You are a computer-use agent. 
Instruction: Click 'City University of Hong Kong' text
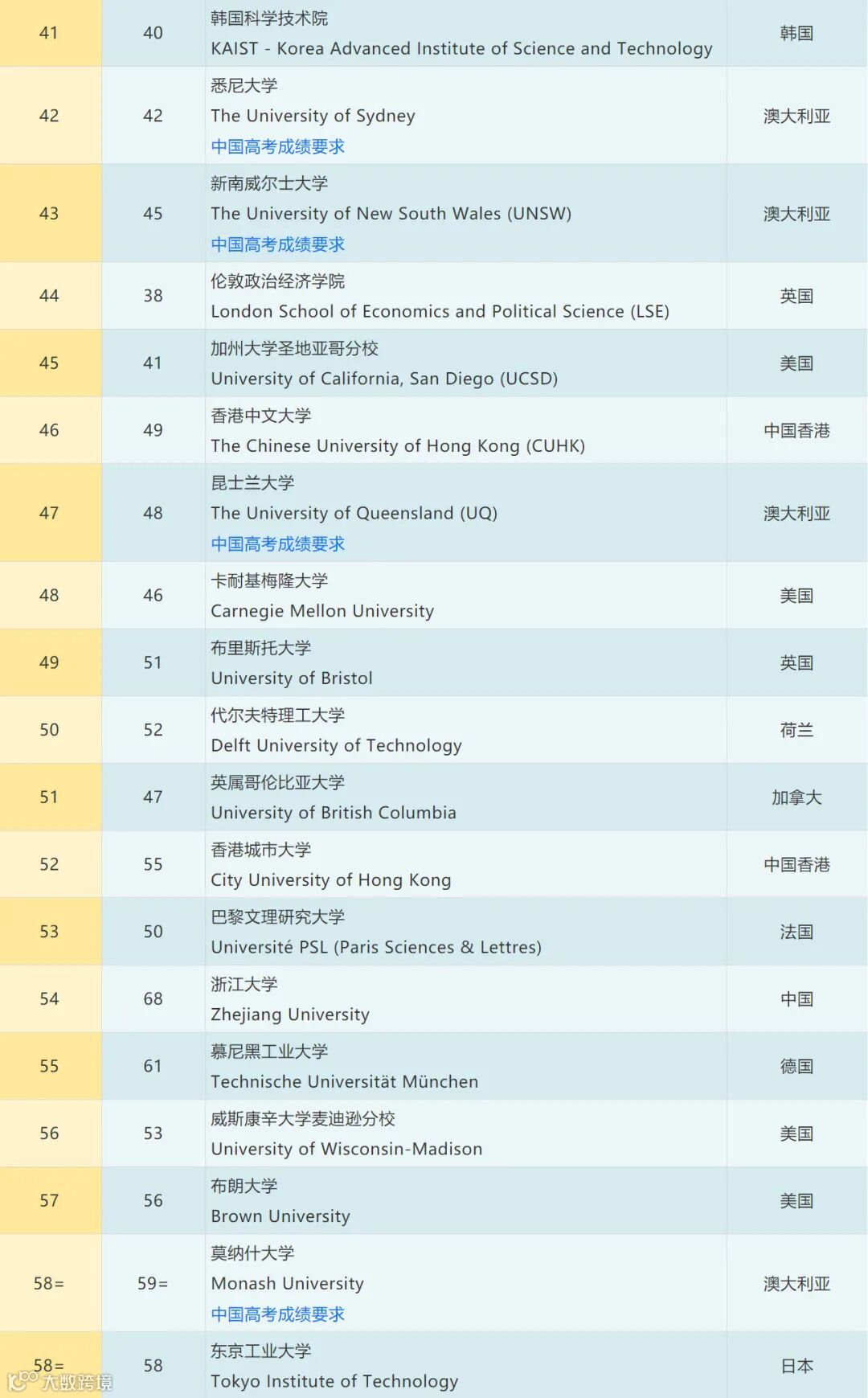(331, 880)
